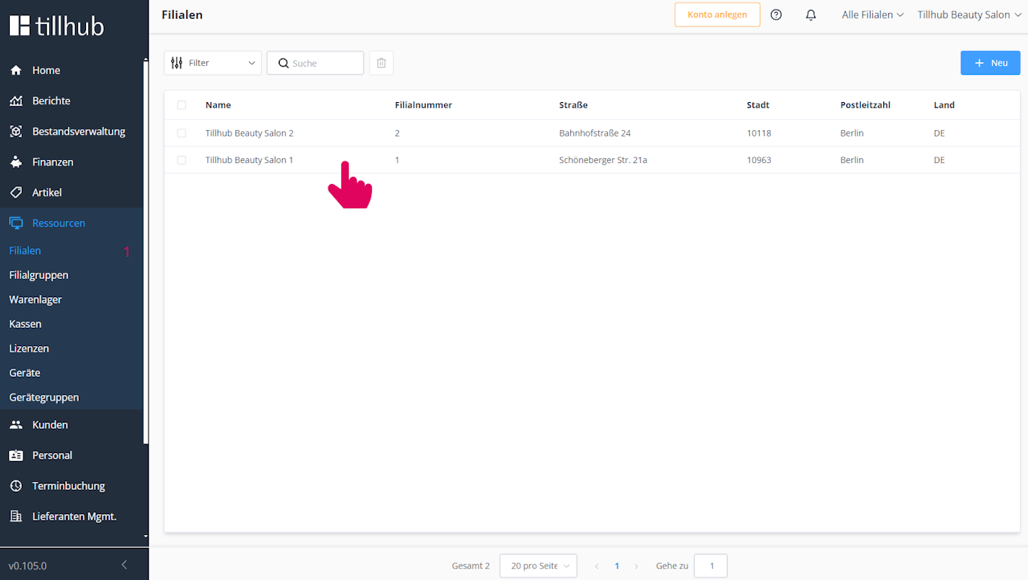The height and width of the screenshot is (580, 1028).
Task: Open the help question-mark icon
Action: 777,15
